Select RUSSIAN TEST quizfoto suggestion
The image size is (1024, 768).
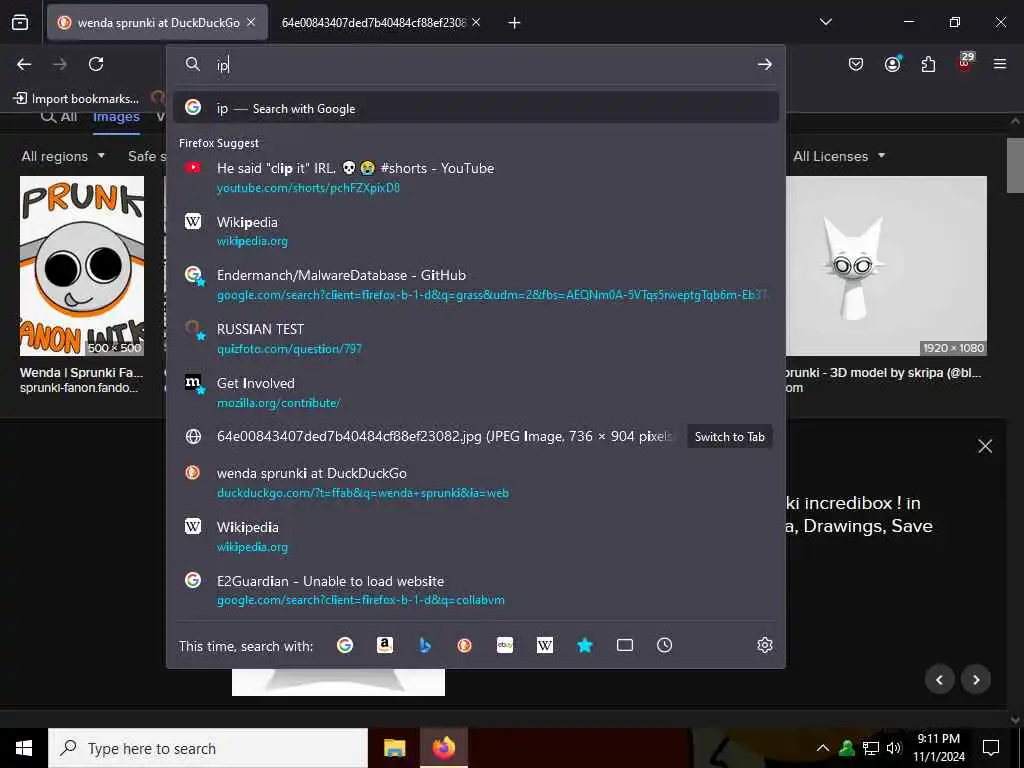pyautogui.click(x=476, y=338)
